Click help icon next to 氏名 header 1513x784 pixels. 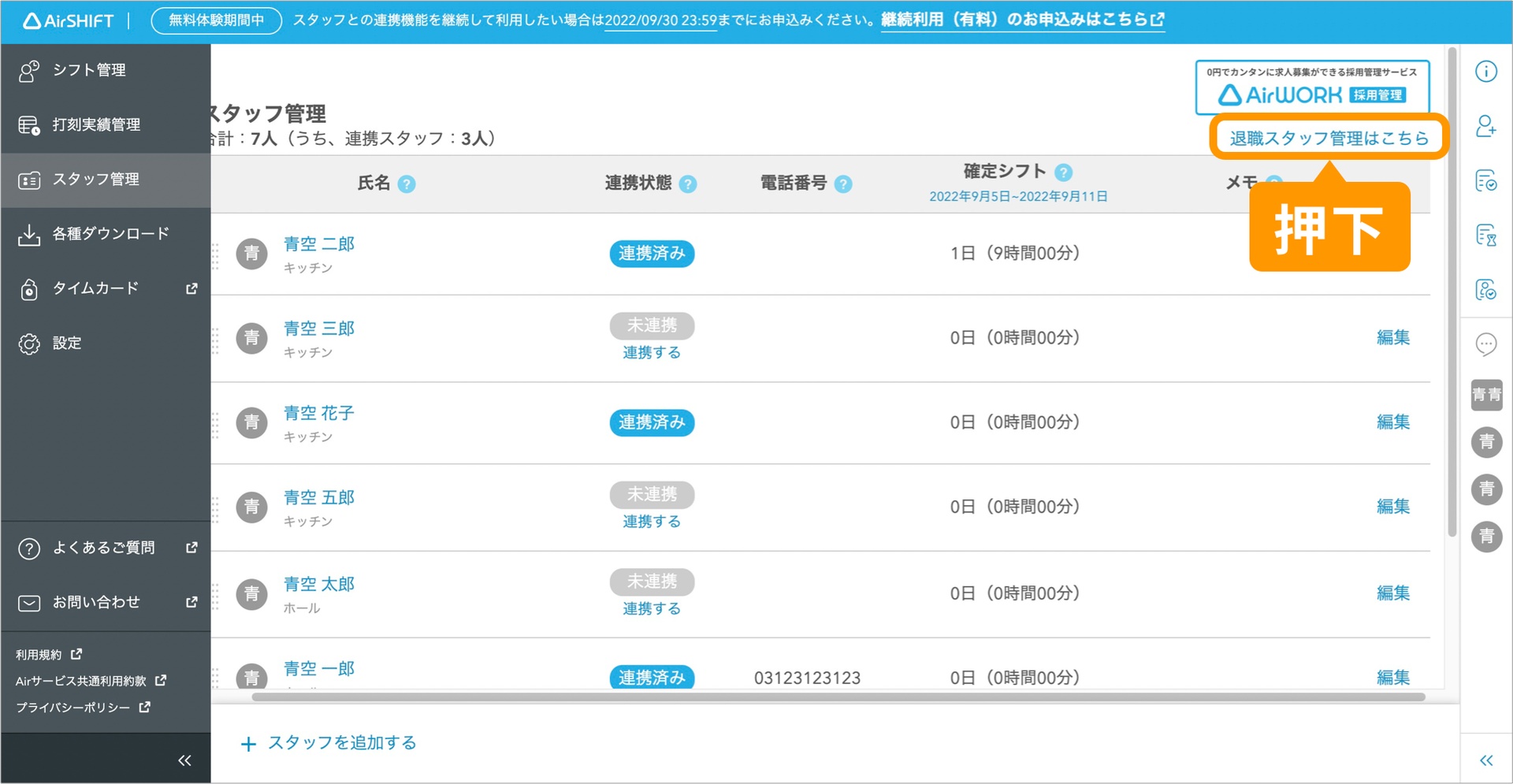pyautogui.click(x=407, y=184)
